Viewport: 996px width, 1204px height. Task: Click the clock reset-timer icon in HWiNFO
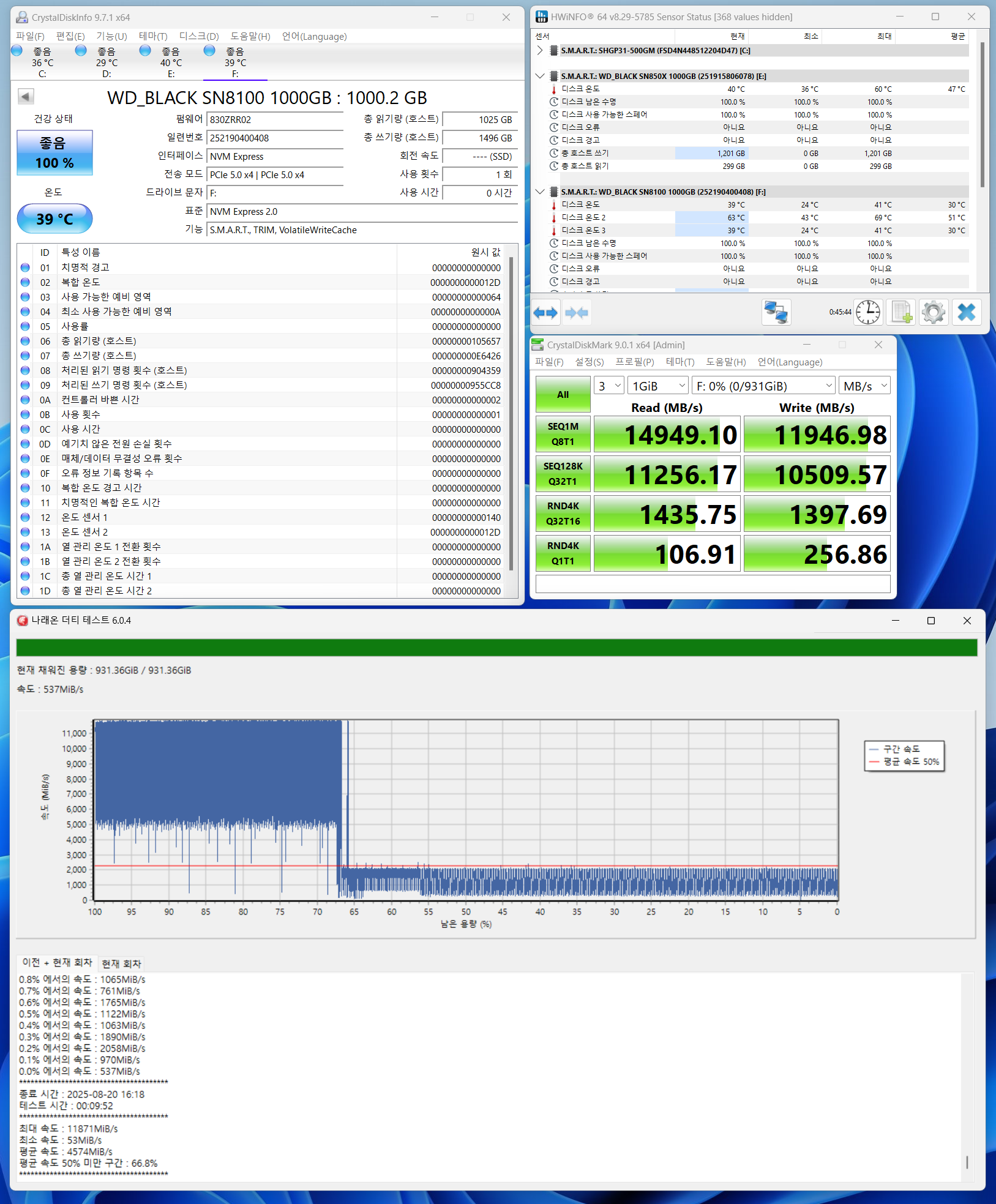[x=867, y=312]
